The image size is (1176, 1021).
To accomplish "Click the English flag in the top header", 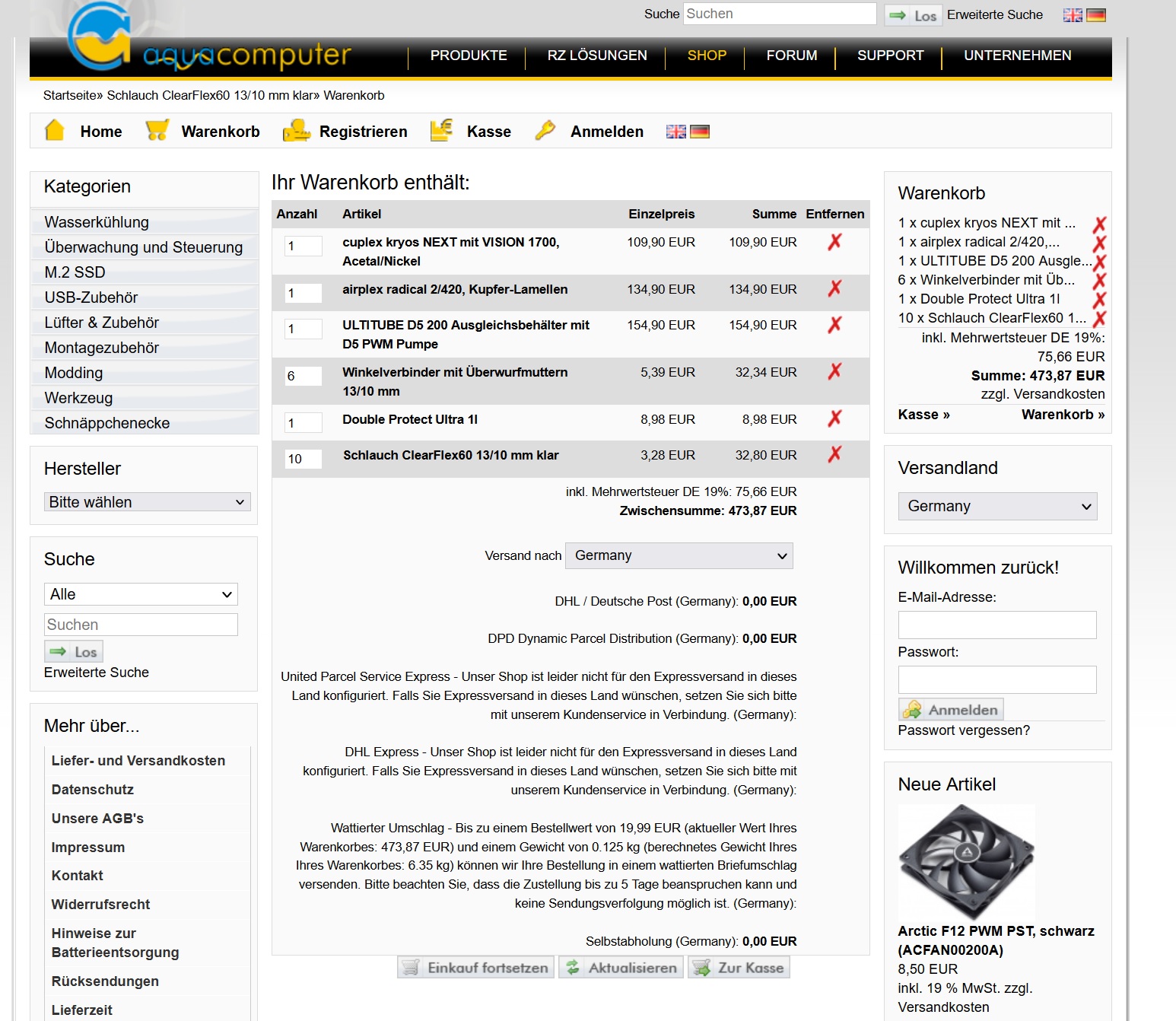I will point(1073,14).
